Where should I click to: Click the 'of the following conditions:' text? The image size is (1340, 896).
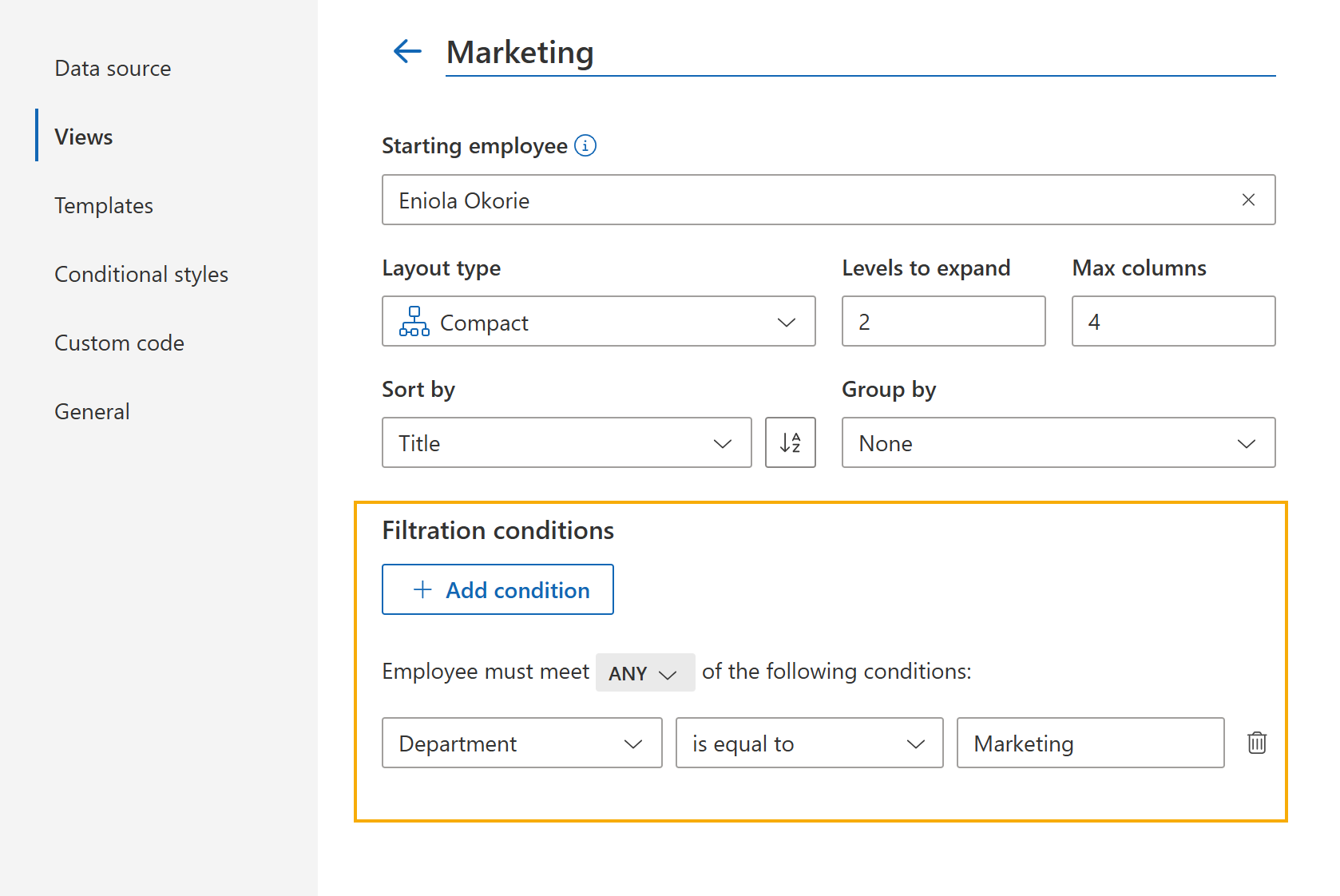tap(837, 672)
